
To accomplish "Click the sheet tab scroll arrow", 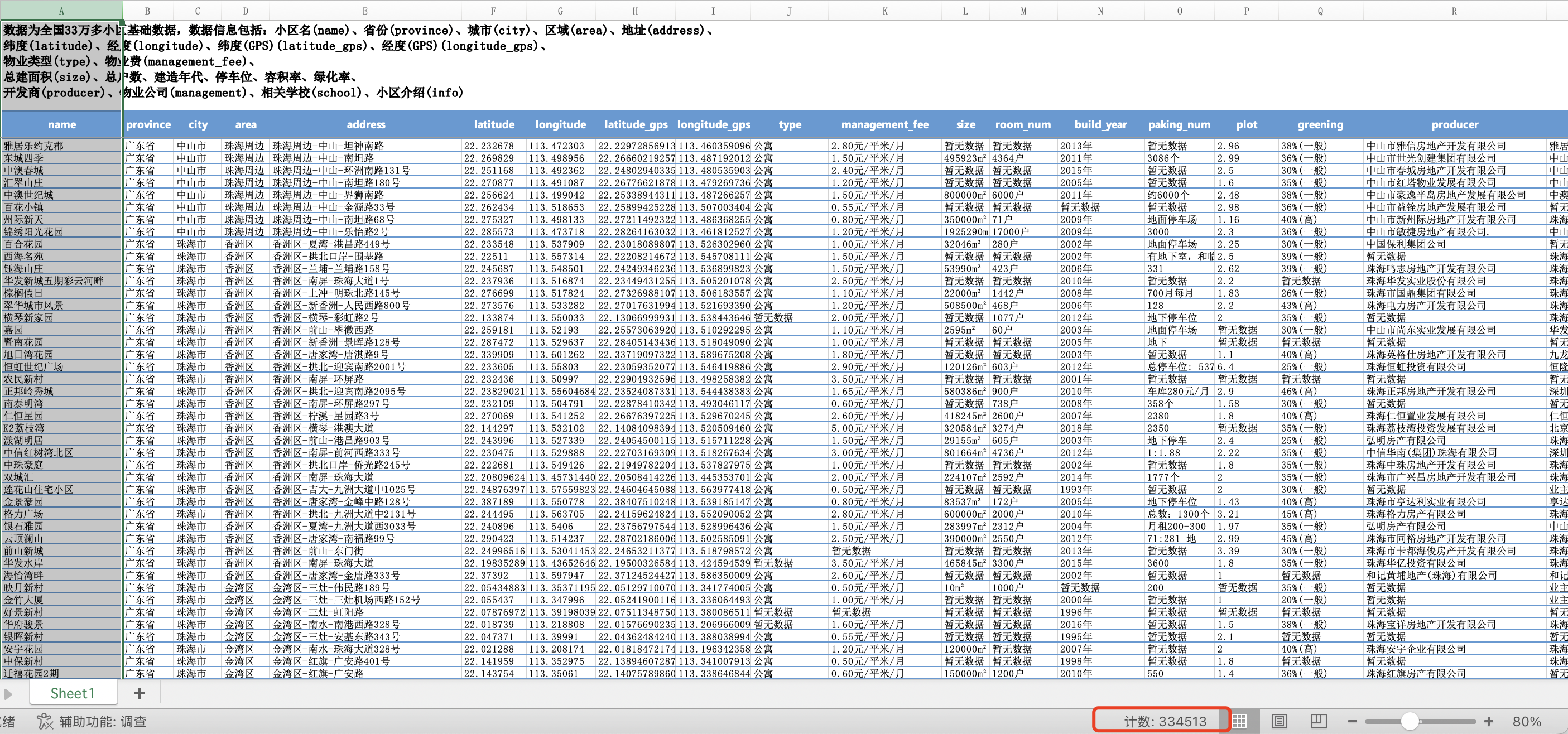I will point(8,694).
